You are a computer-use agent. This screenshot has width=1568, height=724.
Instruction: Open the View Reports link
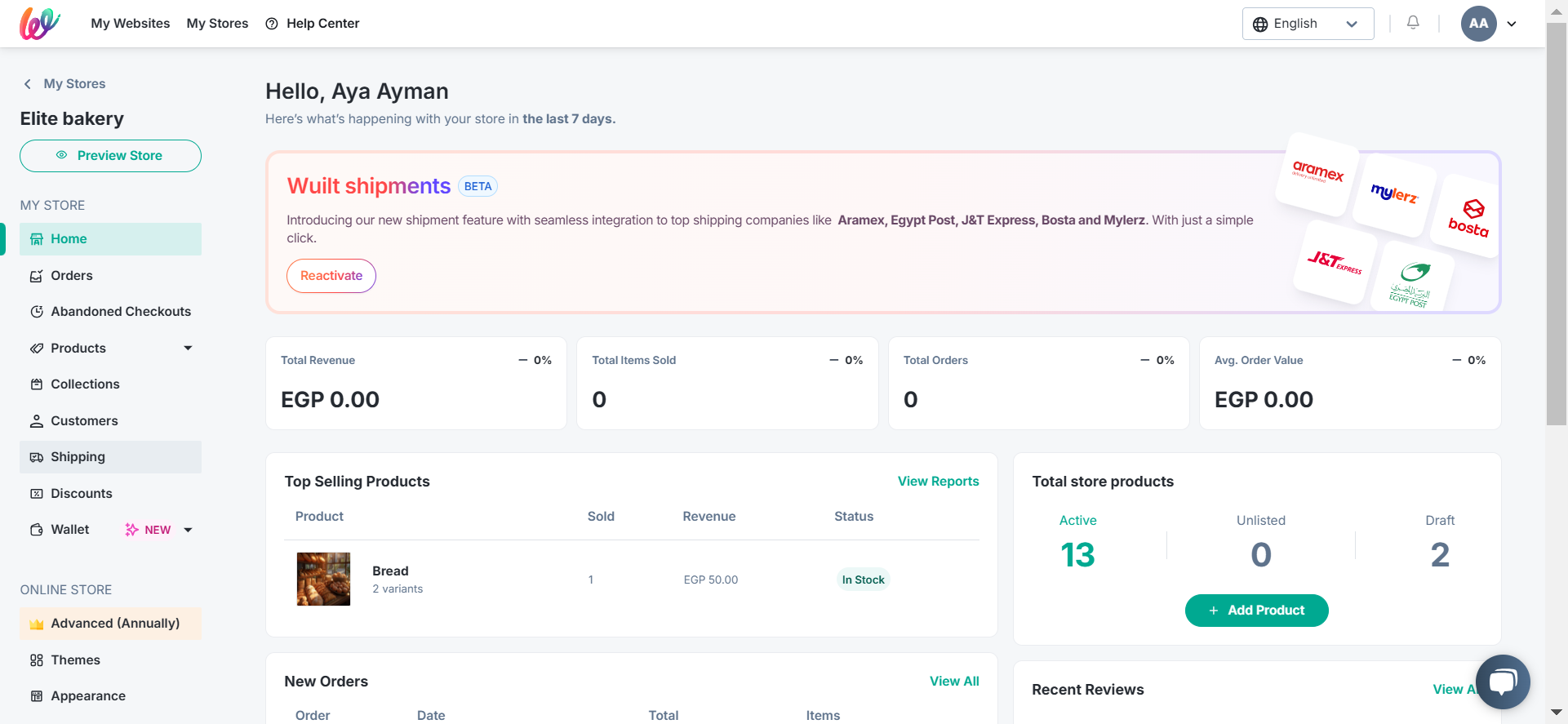(x=938, y=482)
